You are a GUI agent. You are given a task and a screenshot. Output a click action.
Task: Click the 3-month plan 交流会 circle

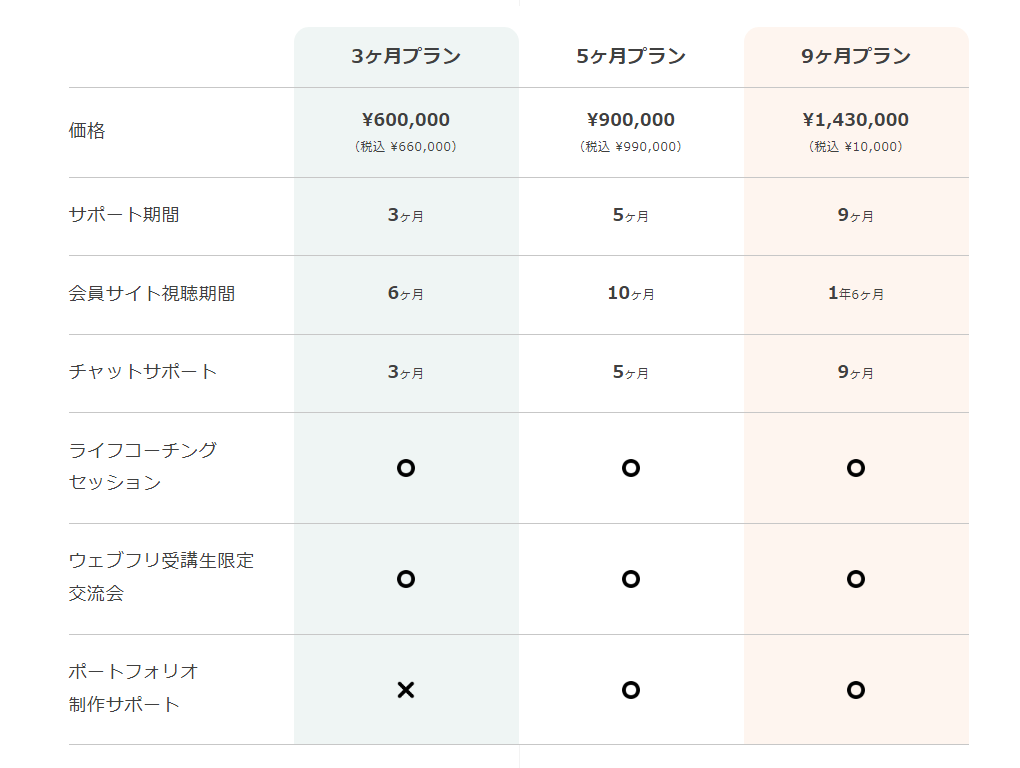pyautogui.click(x=405, y=579)
